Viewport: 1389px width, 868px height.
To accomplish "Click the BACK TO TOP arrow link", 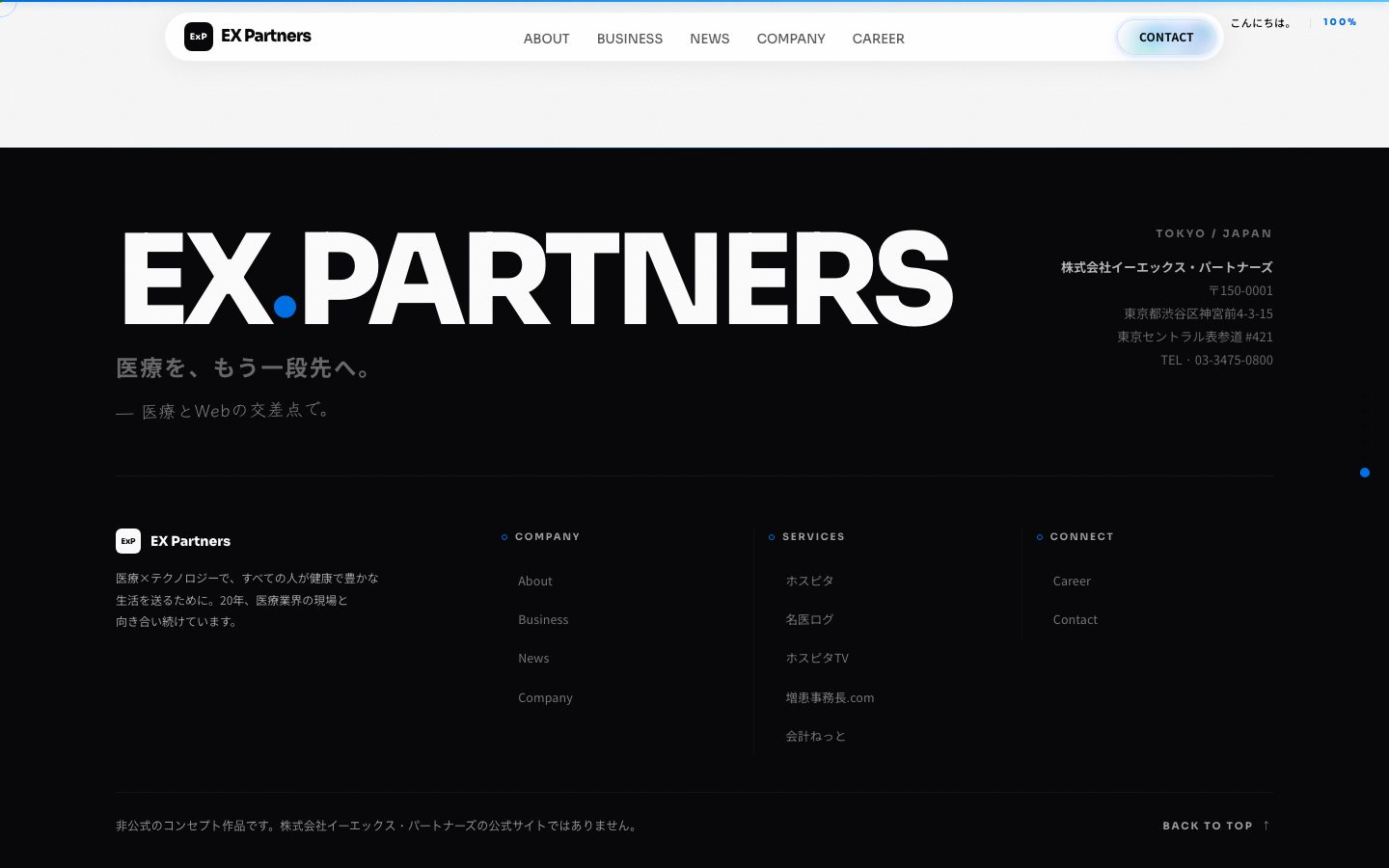I will click(1216, 826).
